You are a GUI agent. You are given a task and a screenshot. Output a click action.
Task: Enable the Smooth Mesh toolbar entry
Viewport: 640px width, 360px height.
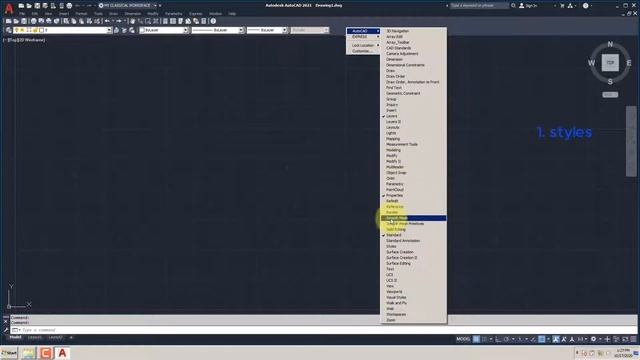coord(413,218)
